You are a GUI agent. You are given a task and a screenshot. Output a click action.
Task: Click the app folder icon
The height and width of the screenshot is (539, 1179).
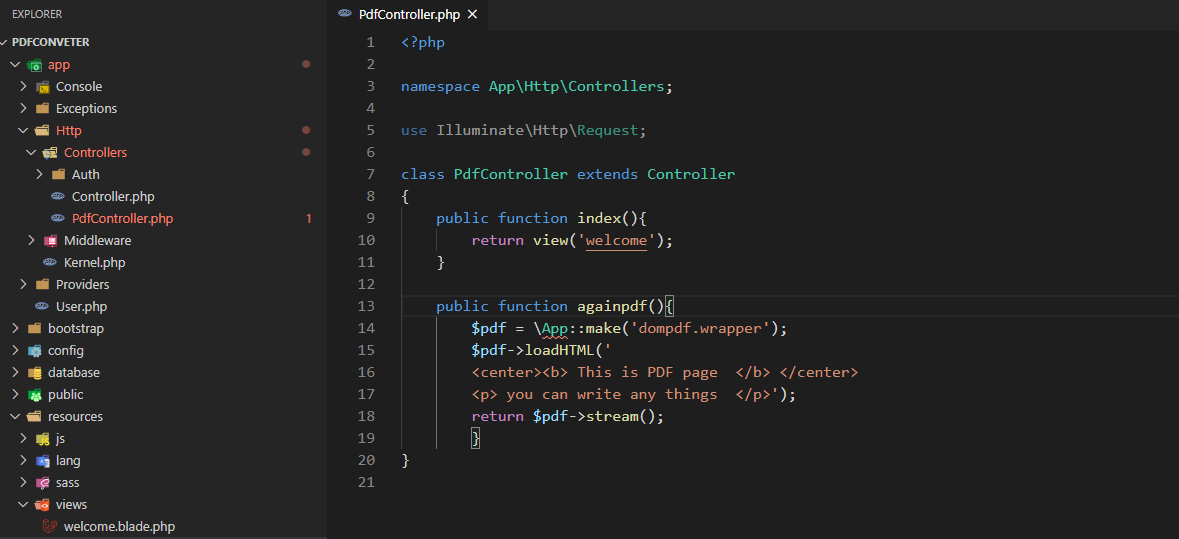35,65
